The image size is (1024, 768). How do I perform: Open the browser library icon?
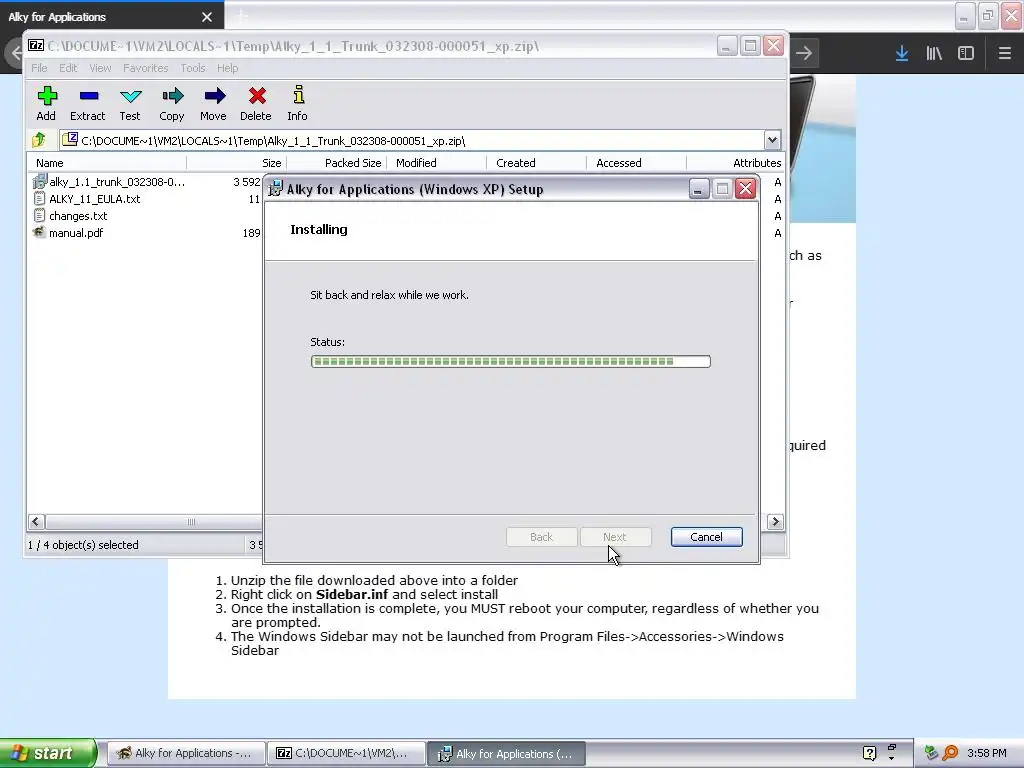click(934, 53)
